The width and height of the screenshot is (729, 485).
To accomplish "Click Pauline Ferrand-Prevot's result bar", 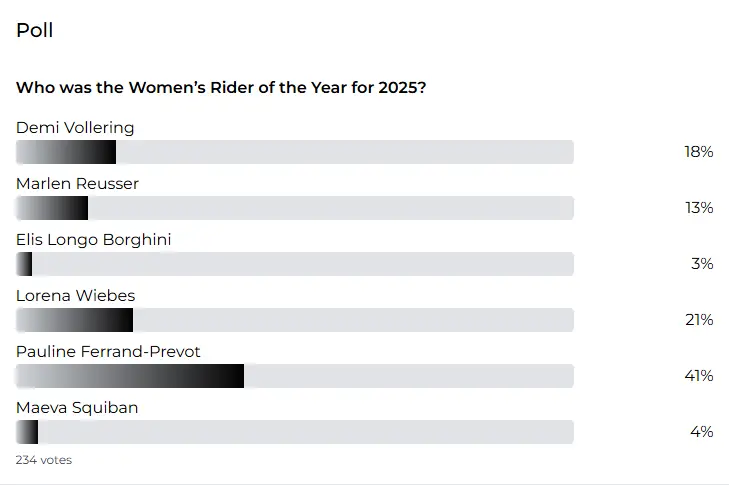I will coord(295,376).
